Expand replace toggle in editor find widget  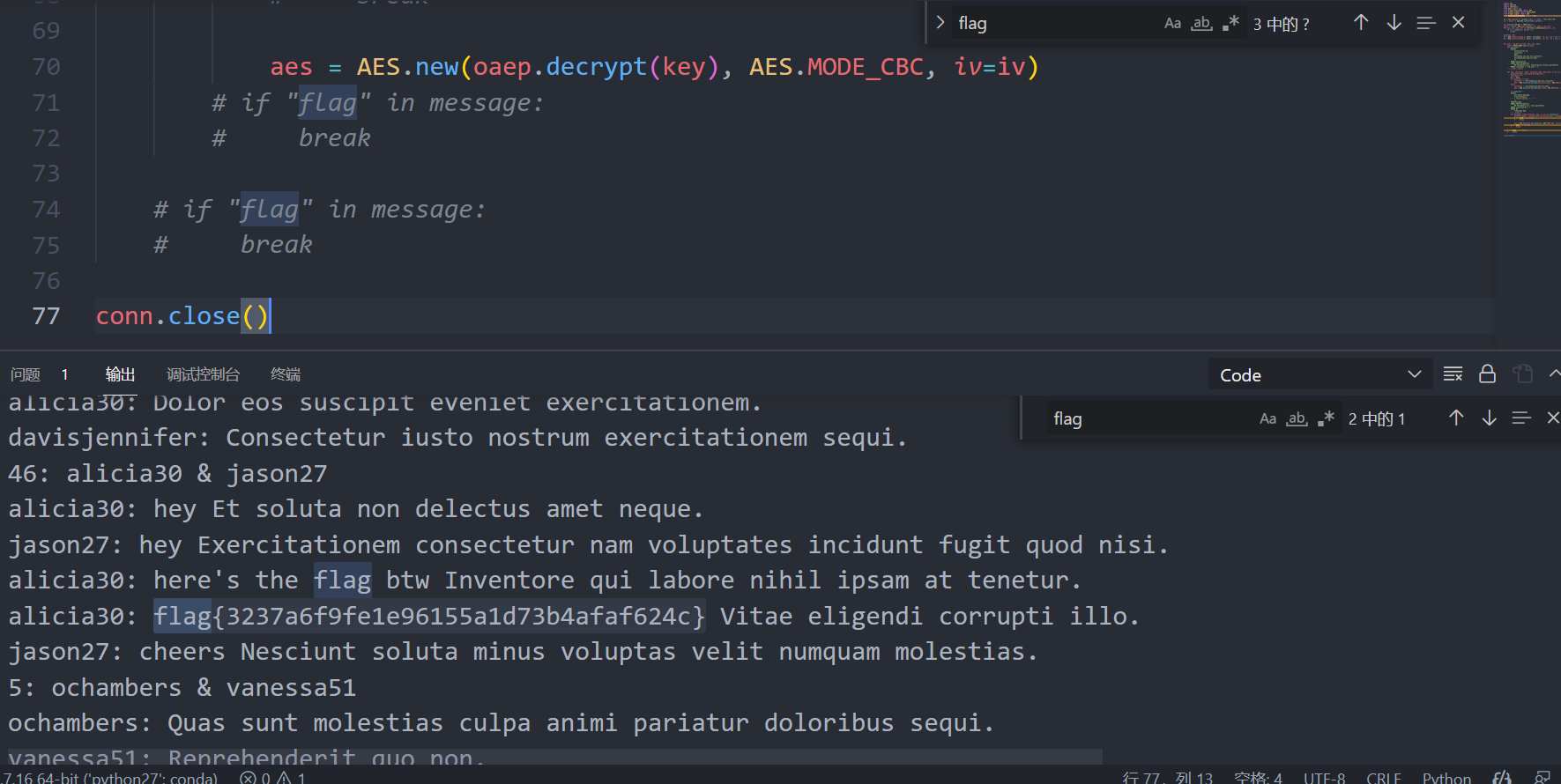(940, 23)
